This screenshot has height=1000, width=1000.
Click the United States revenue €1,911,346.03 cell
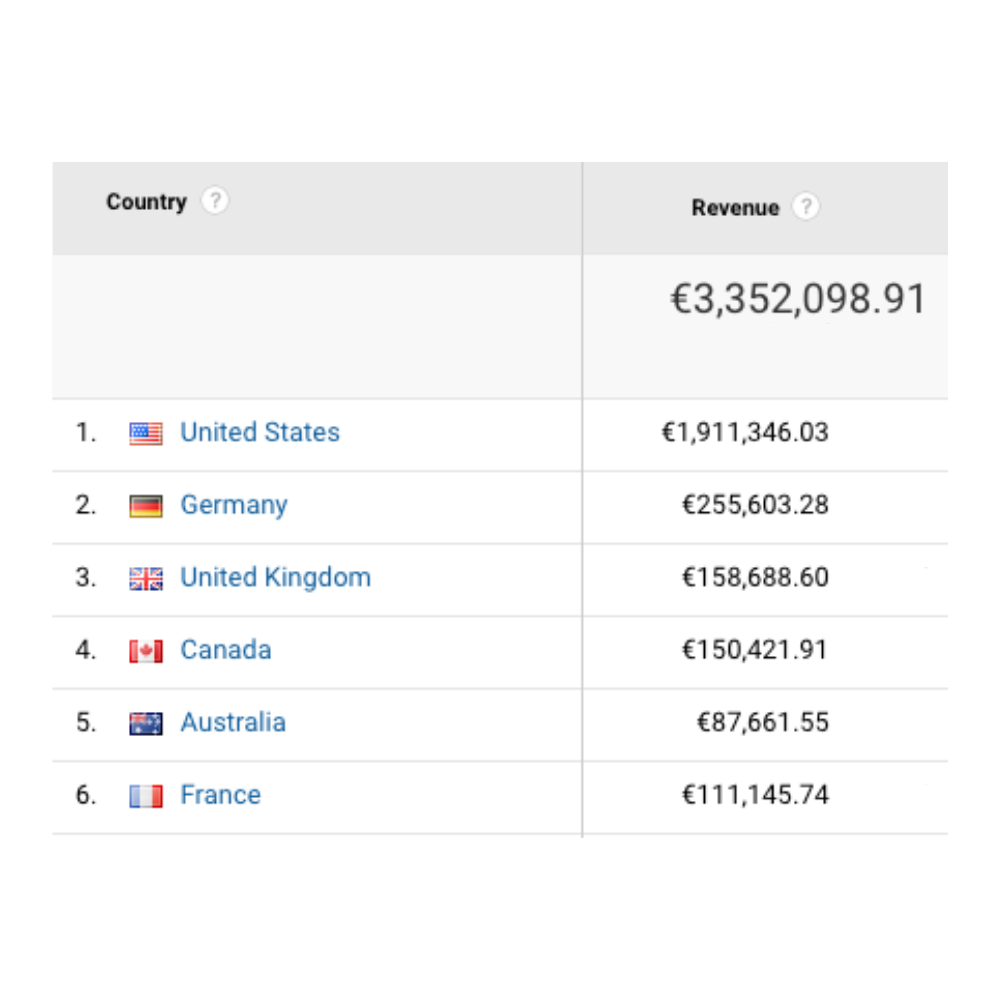coord(745,432)
